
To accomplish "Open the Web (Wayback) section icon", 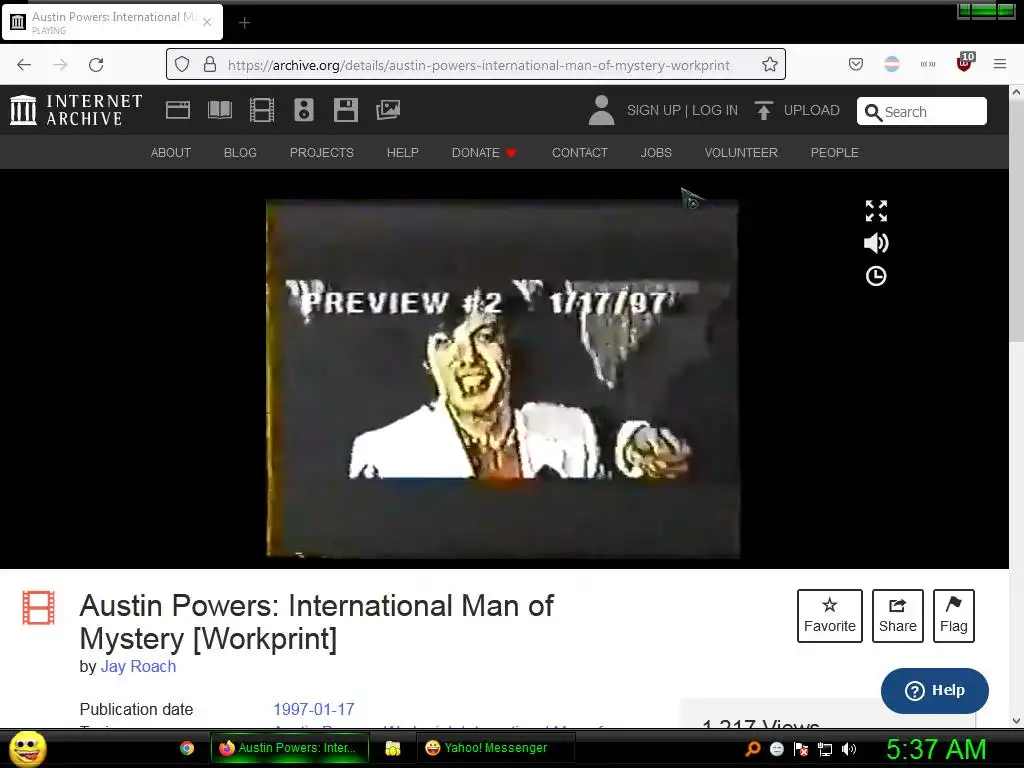I will (178, 110).
